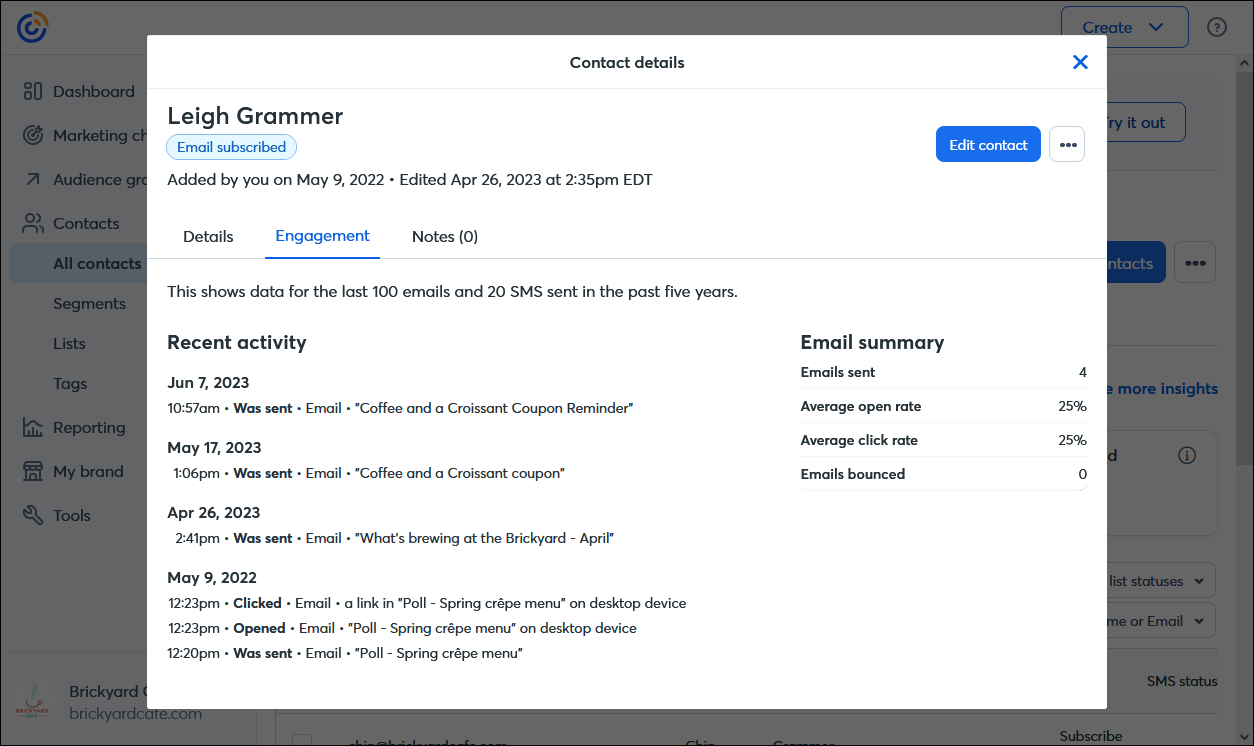Click the help question mark icon
Viewport: 1254px width, 746px height.
[1216, 27]
